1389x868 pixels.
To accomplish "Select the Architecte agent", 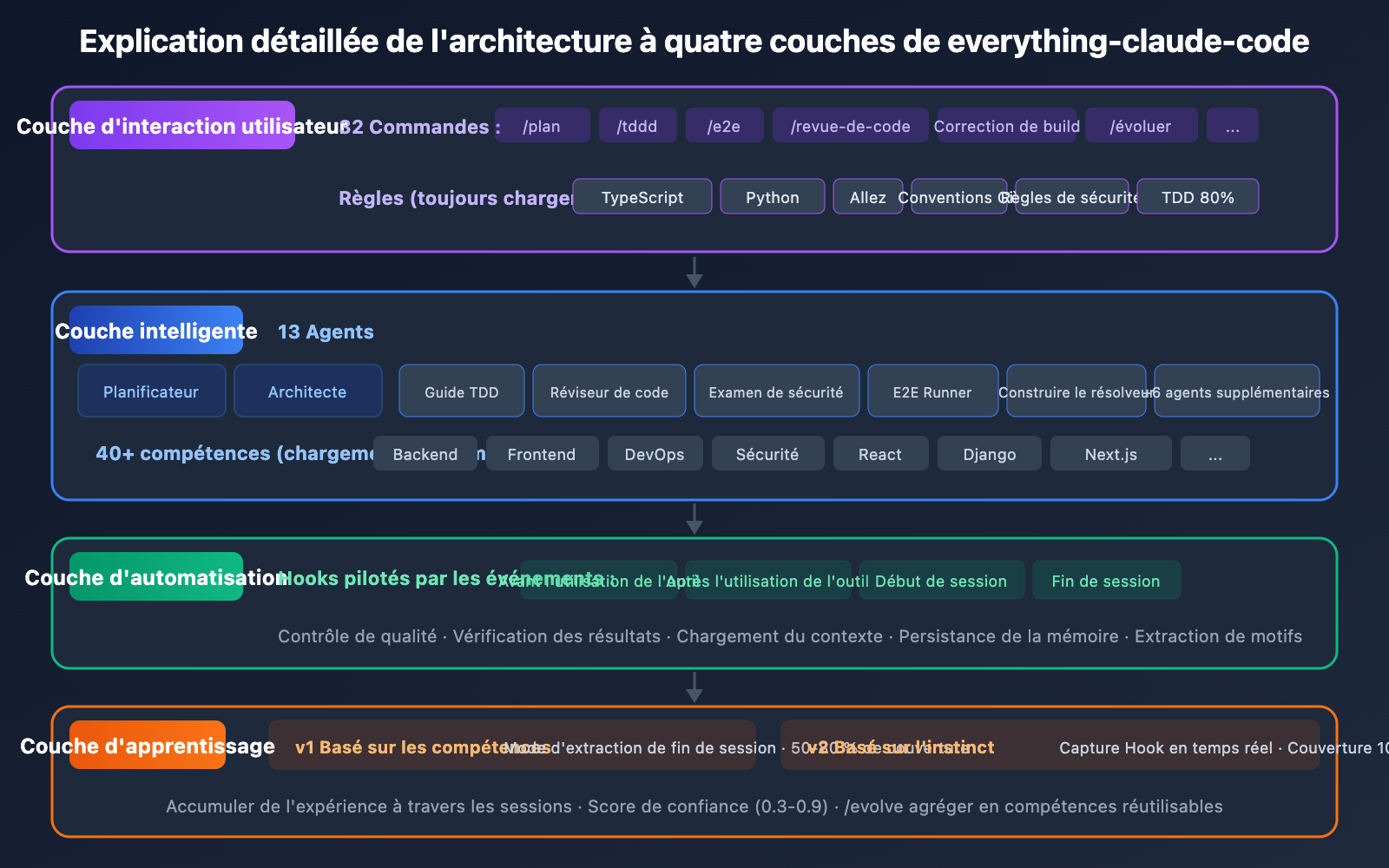I will coord(307,391).
